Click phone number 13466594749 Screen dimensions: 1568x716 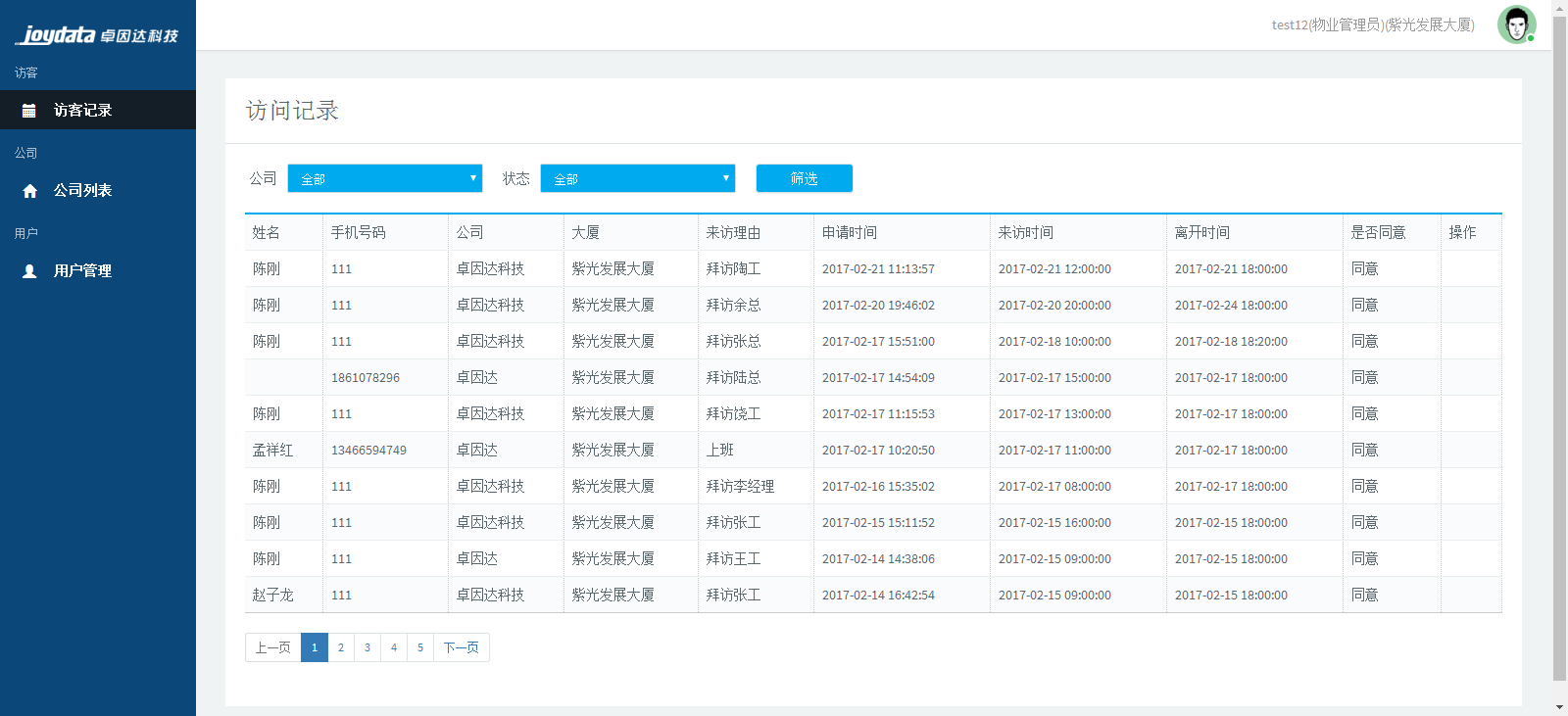pos(369,451)
